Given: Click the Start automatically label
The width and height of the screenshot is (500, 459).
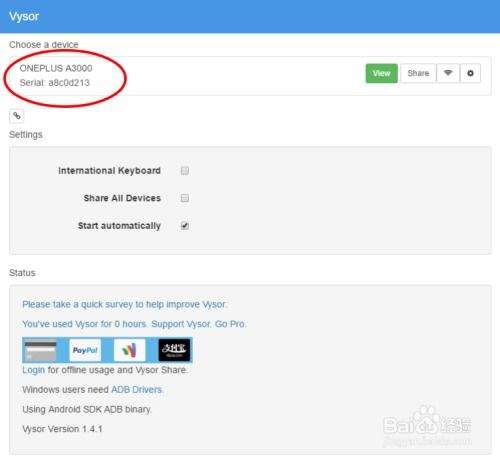Looking at the screenshot, I should pyautogui.click(x=119, y=226).
